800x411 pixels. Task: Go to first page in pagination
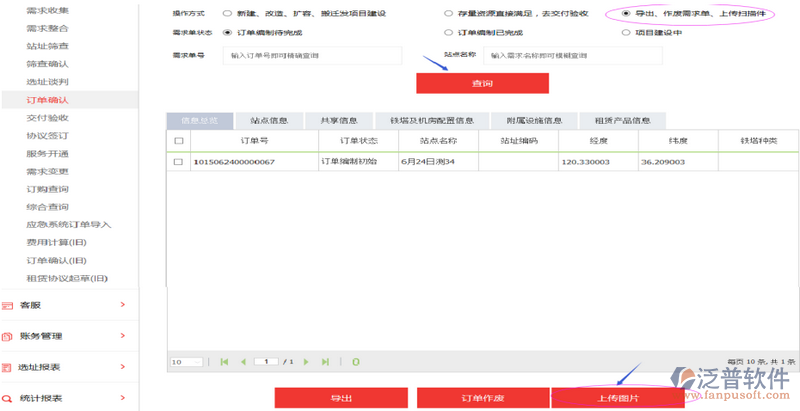(224, 361)
